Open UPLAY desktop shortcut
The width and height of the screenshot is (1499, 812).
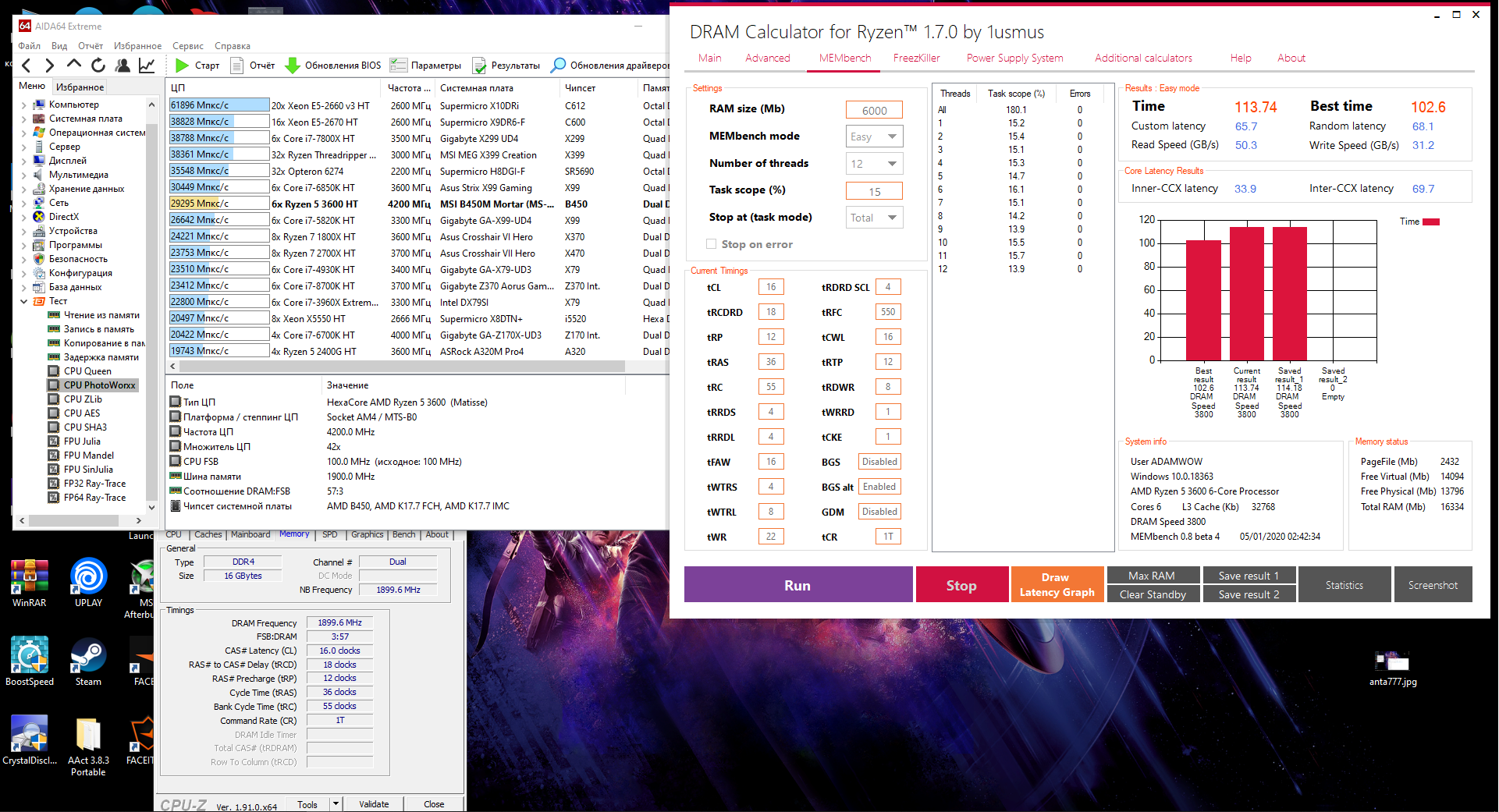[88, 583]
